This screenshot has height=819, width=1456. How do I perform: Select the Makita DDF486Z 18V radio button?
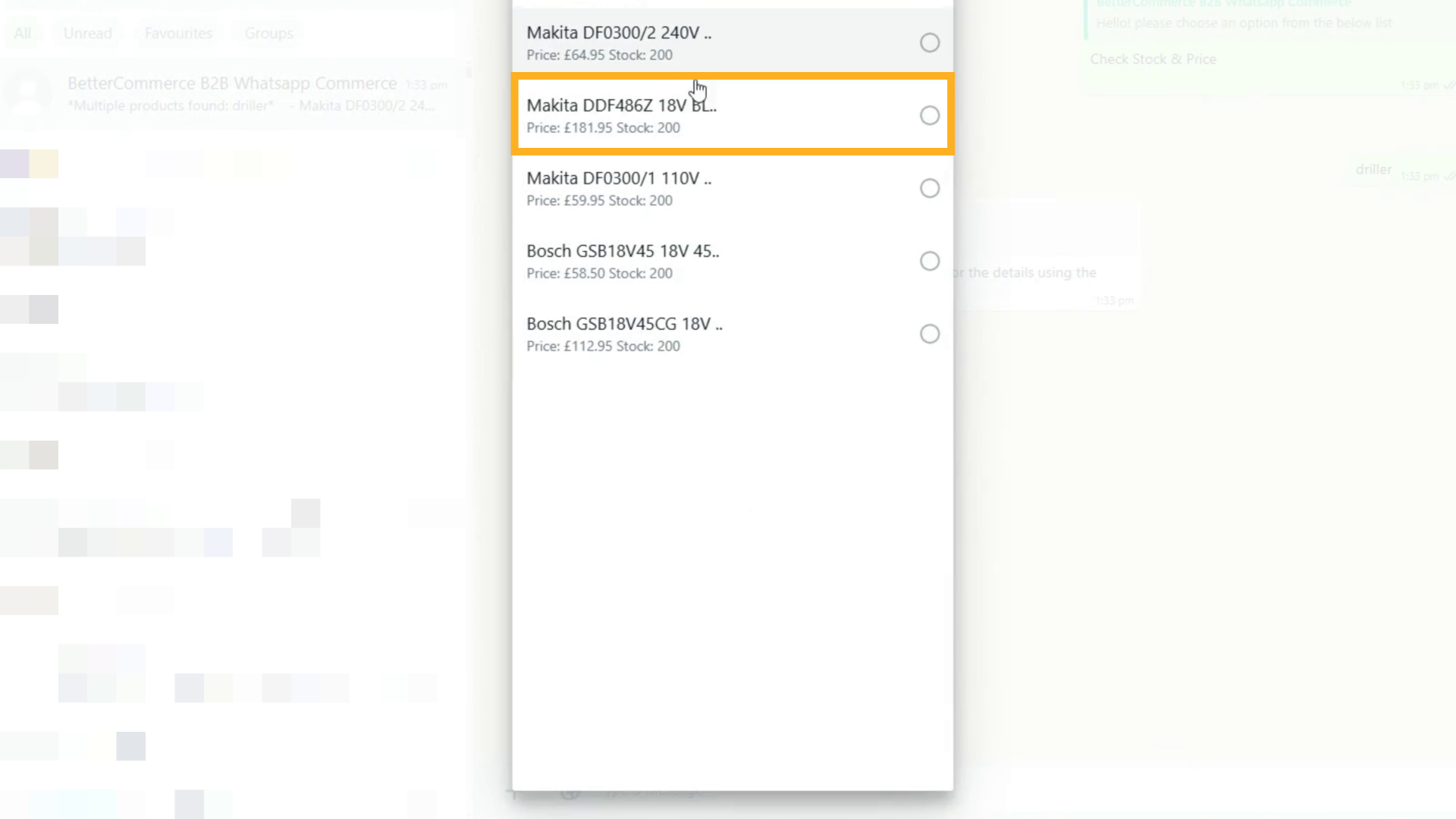click(x=930, y=115)
